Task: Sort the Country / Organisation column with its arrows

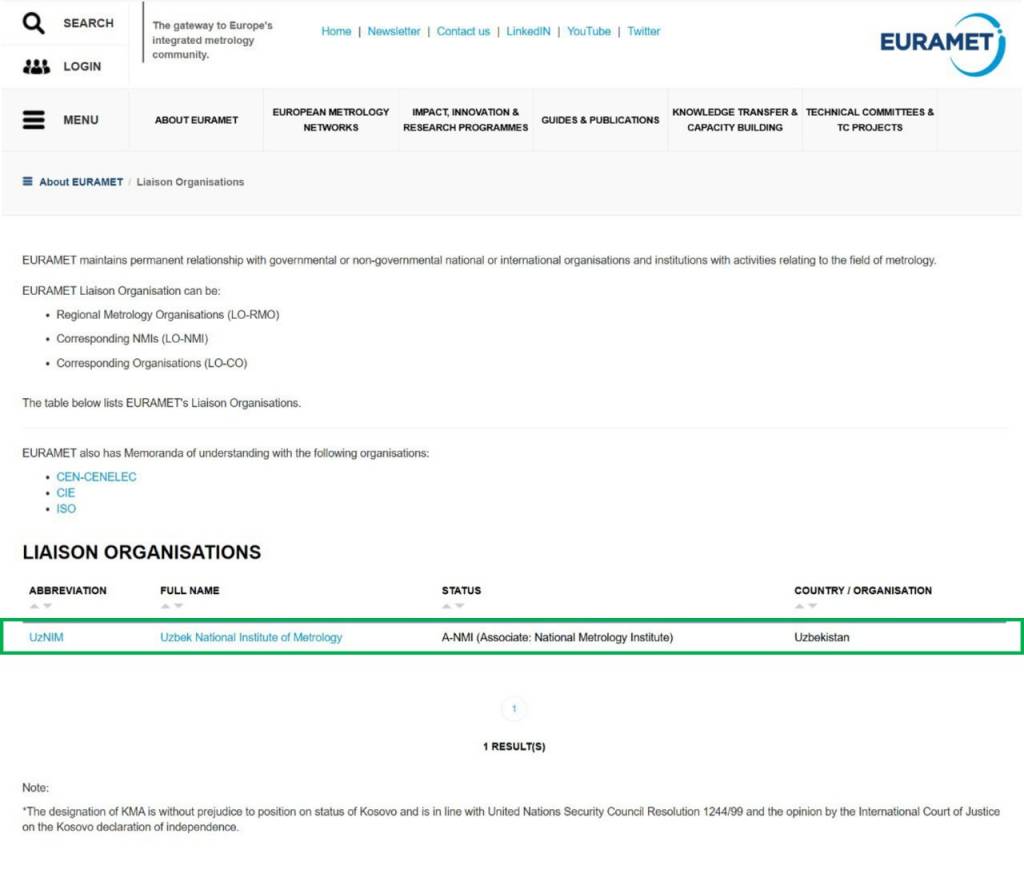Action: [806, 606]
